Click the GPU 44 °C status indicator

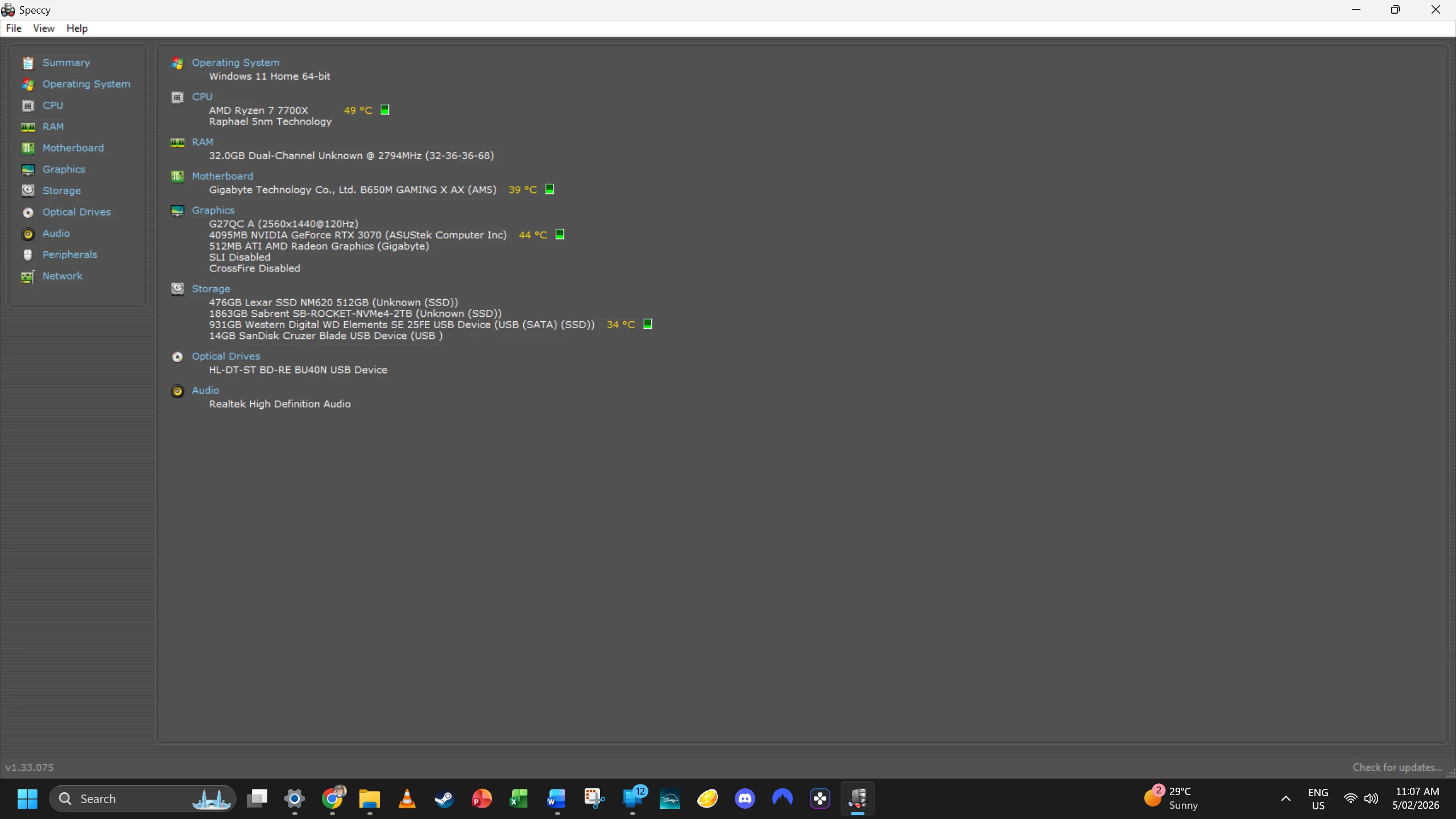point(560,234)
